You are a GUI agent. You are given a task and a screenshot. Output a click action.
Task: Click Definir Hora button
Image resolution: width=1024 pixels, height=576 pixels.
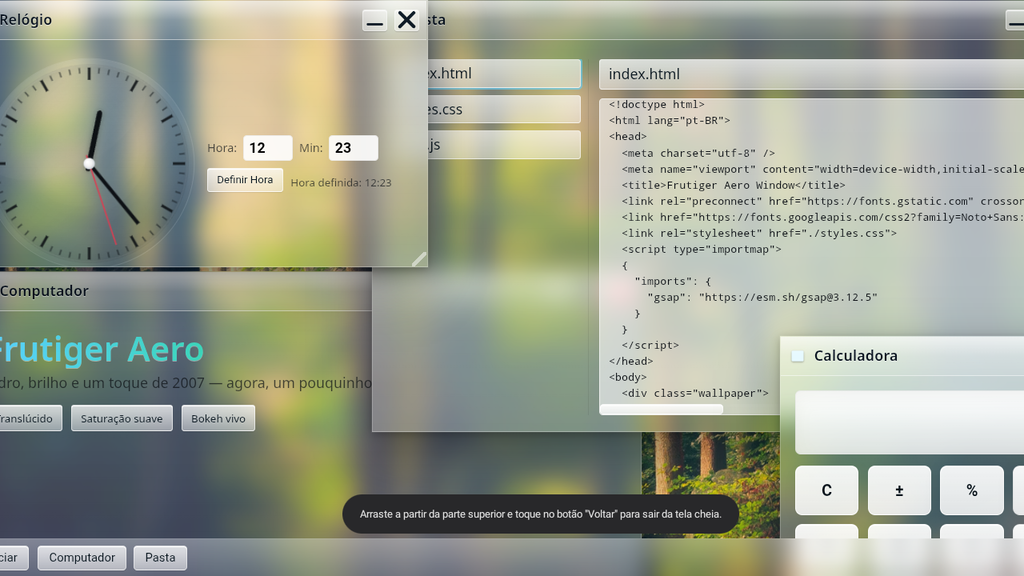click(245, 180)
